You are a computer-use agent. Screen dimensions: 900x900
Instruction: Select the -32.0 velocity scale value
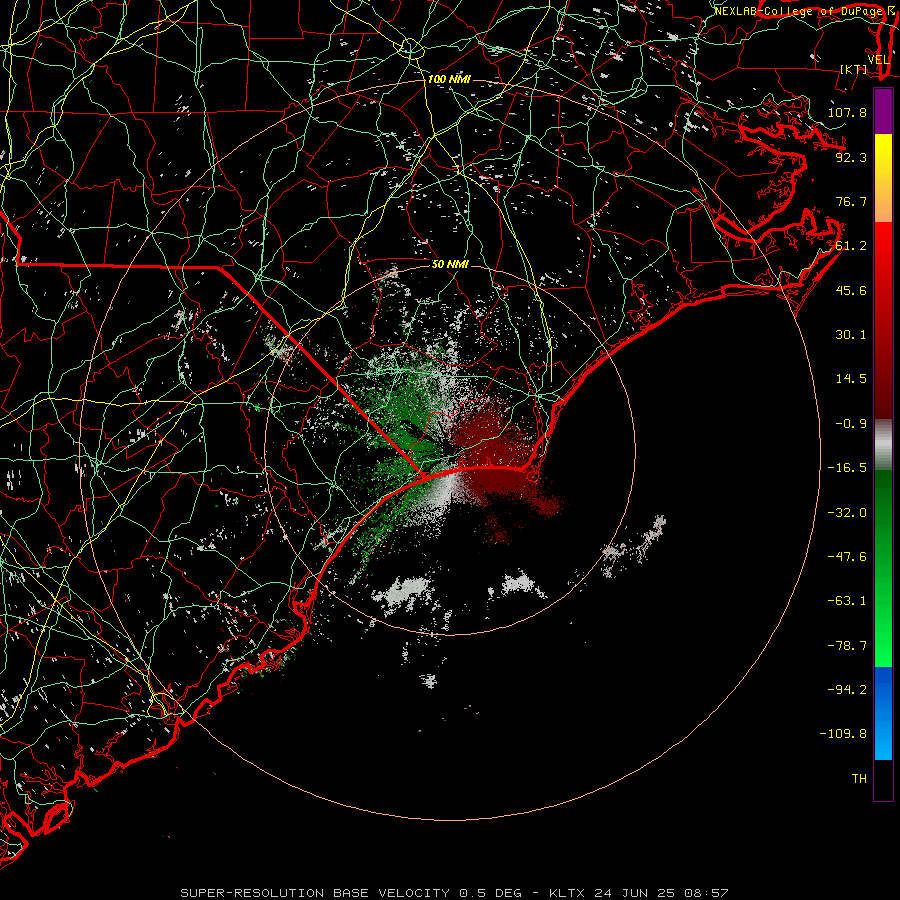coord(847,513)
